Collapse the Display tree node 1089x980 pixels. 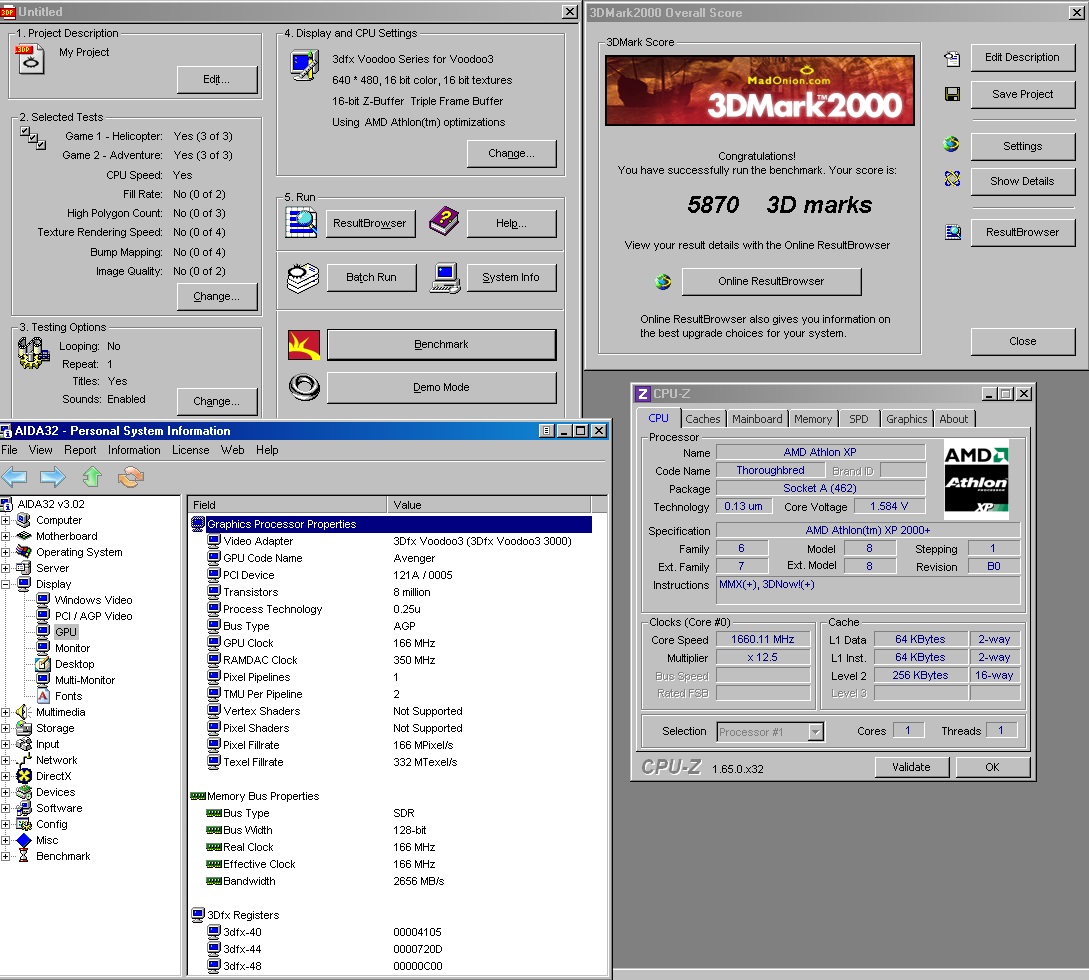pyautogui.click(x=6, y=584)
